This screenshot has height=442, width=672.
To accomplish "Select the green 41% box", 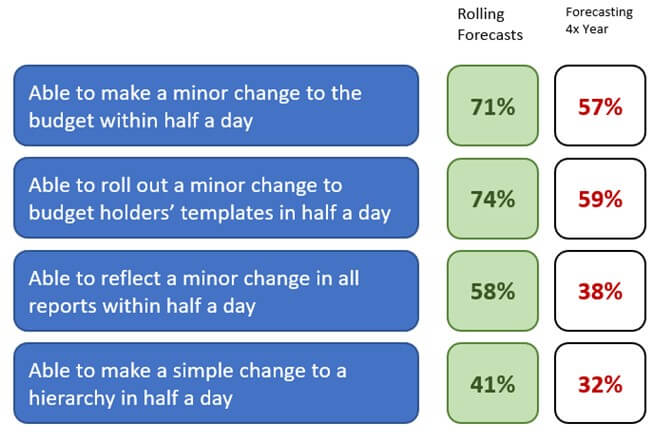I will [493, 383].
